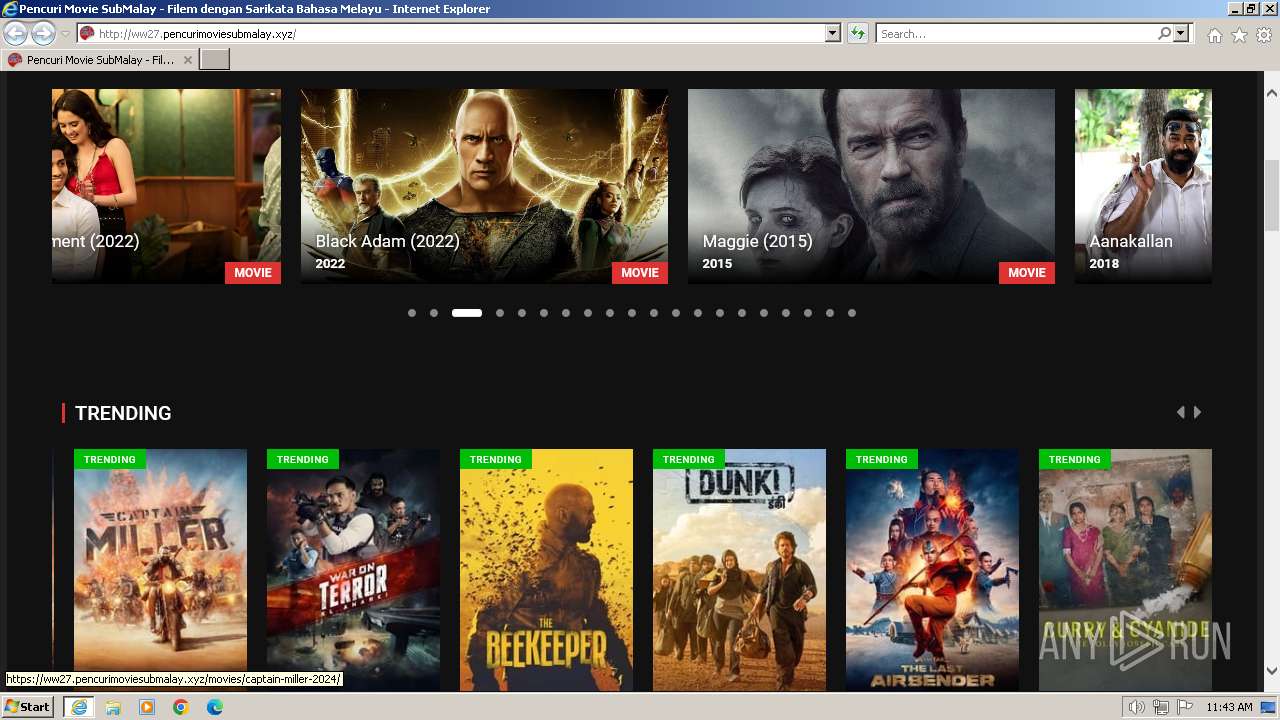Click the 11:43 AM system clock
1280x720 pixels.
point(1229,707)
